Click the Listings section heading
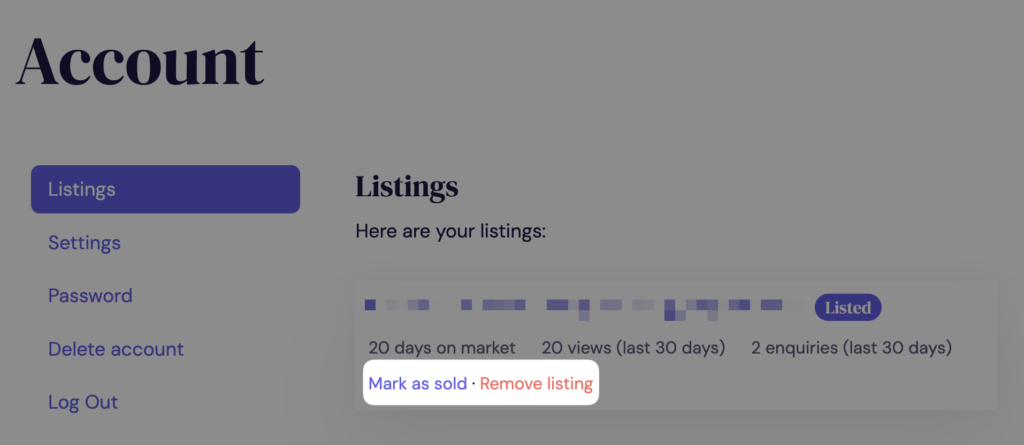 tap(406, 187)
